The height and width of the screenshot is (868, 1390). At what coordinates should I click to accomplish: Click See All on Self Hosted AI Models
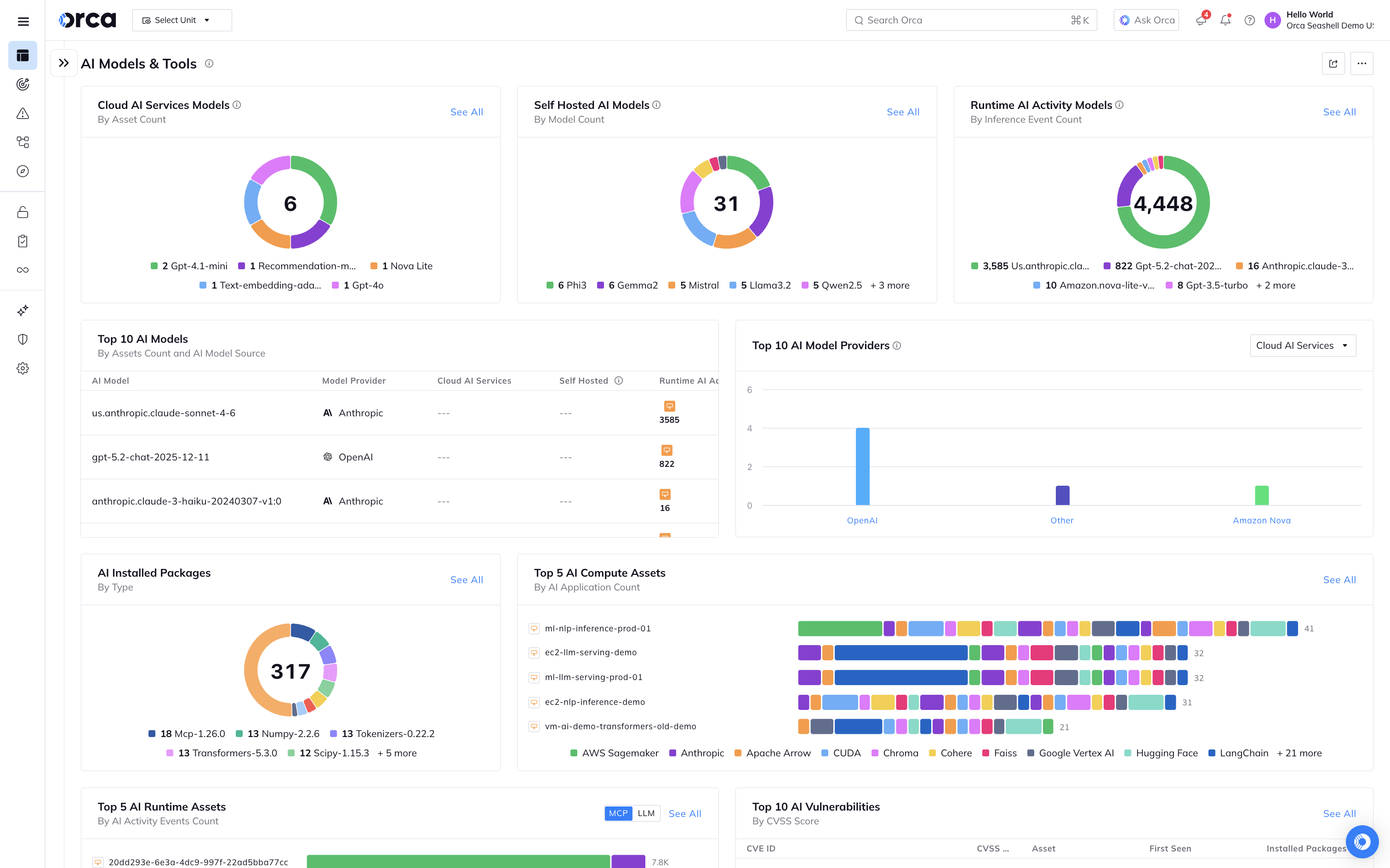pos(903,112)
